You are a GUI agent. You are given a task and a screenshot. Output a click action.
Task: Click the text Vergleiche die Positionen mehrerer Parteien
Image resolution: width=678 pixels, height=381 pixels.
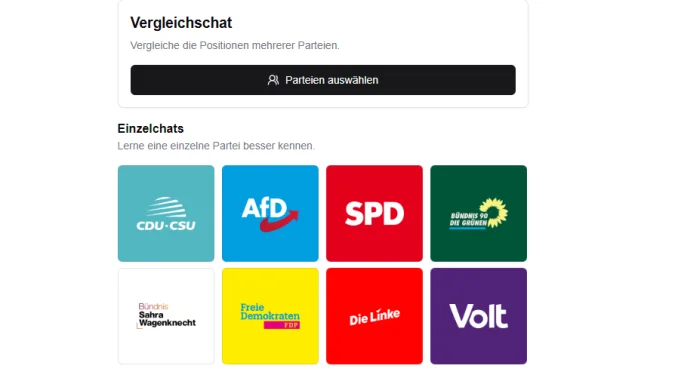click(x=235, y=45)
